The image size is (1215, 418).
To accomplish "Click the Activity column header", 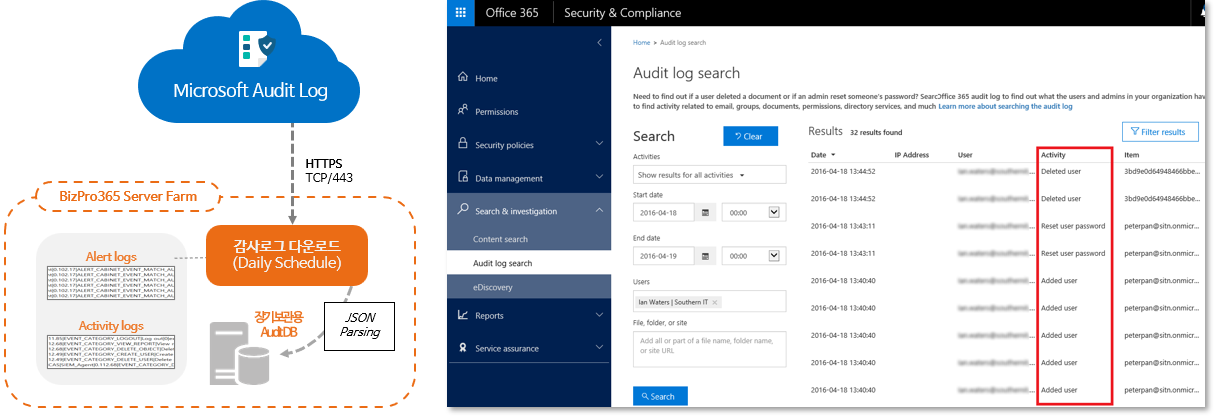I will pos(1052,155).
